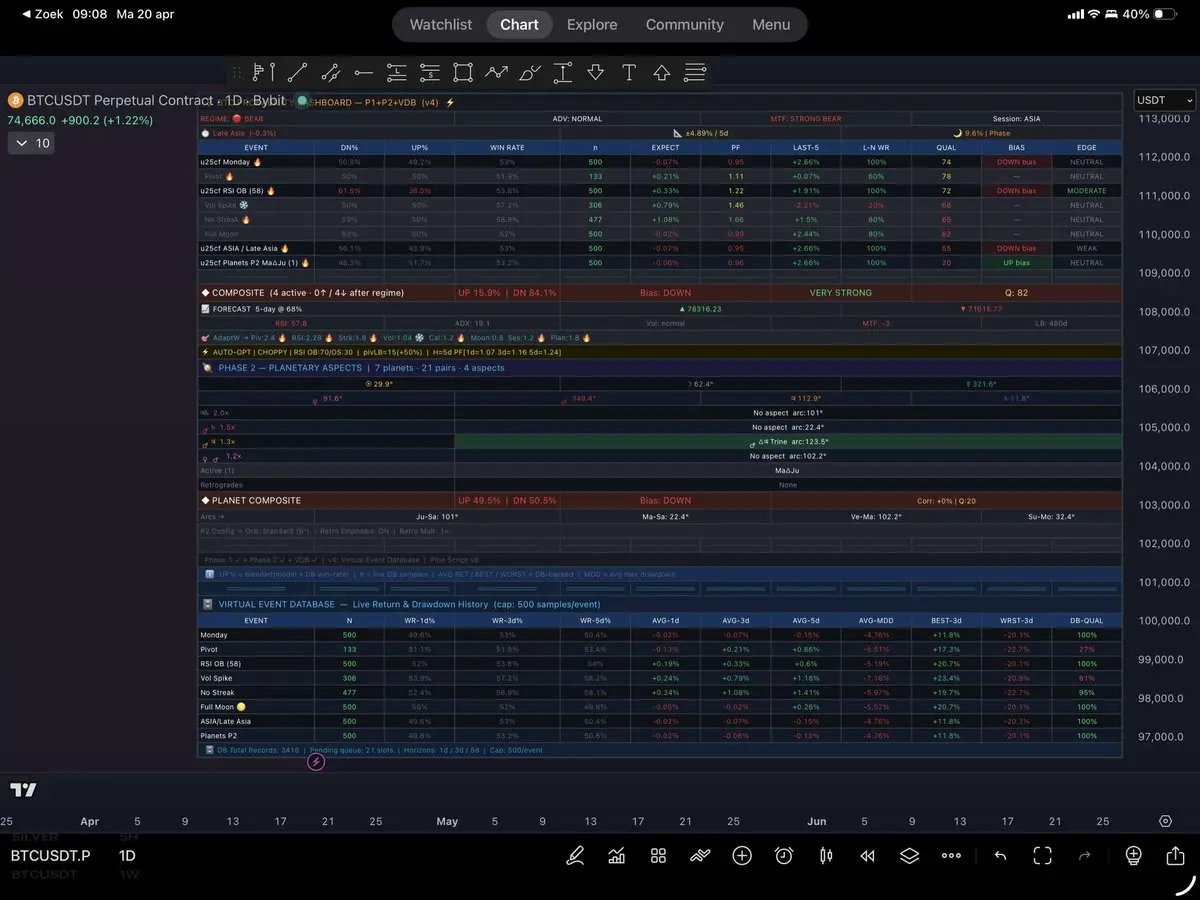This screenshot has height=900, width=1200.
Task: Start bar replay using the rewind icon
Action: (867, 856)
